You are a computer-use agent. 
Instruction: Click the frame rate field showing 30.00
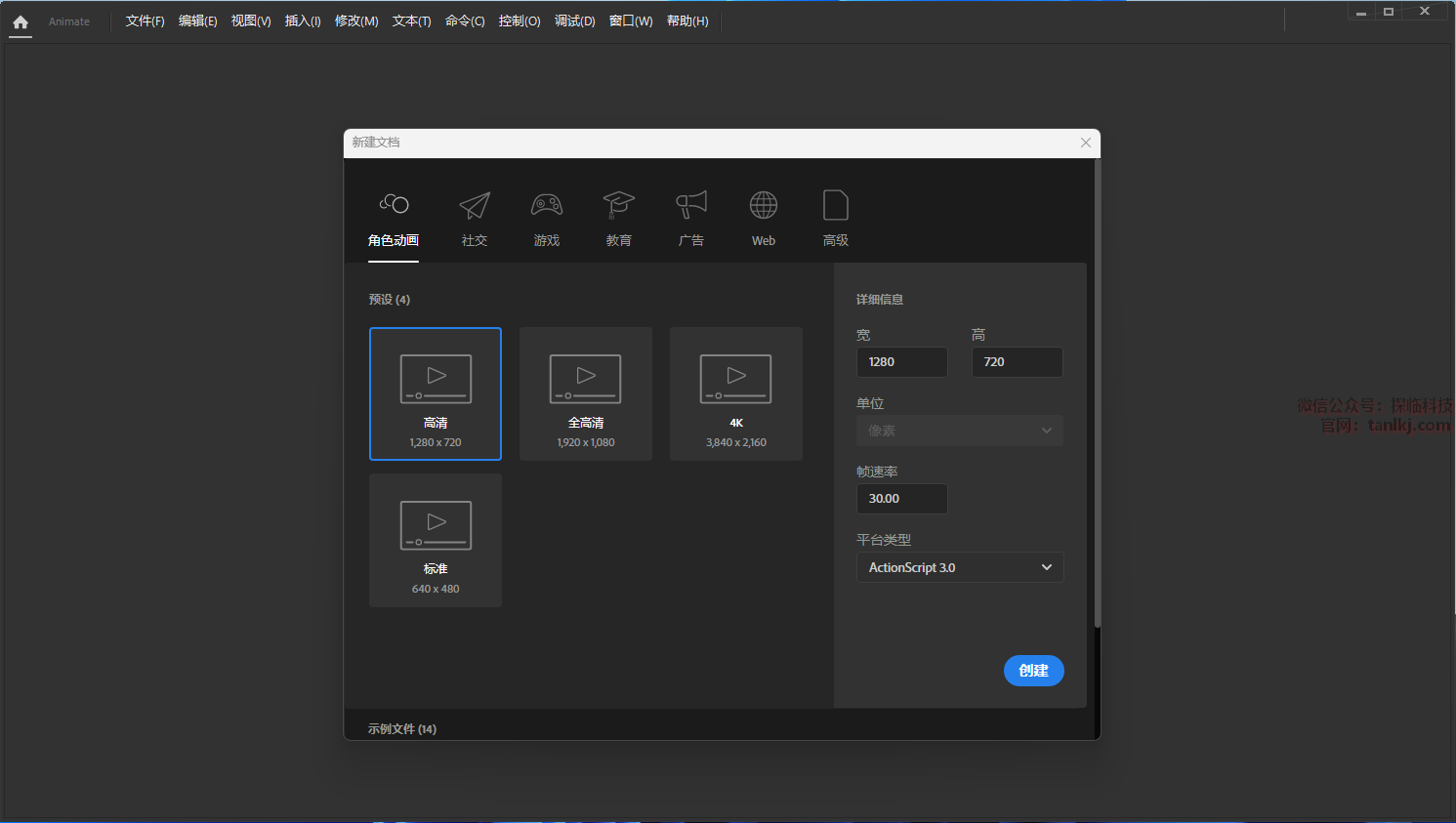[901, 499]
